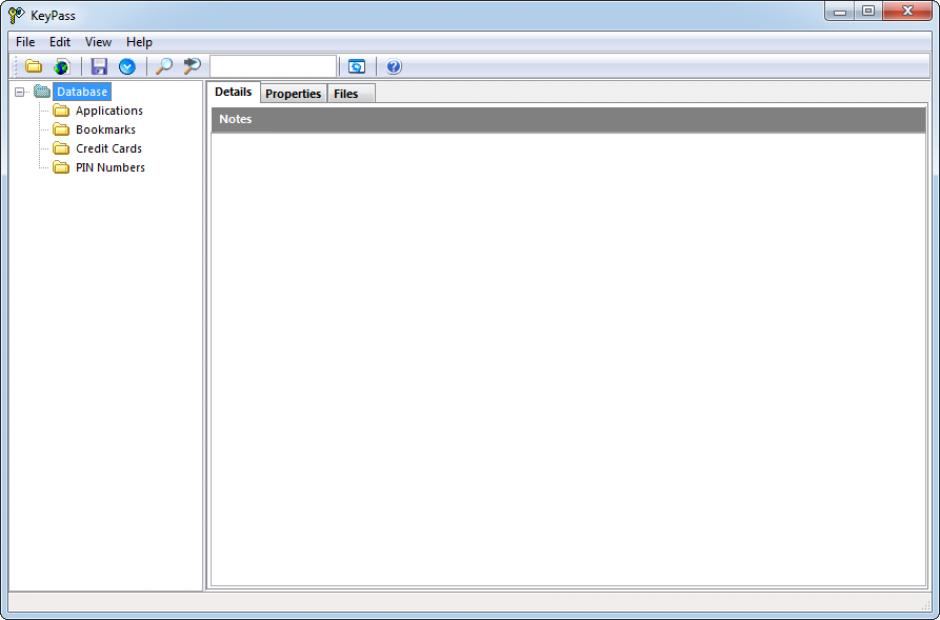The width and height of the screenshot is (940, 620).
Task: Click inside the Notes text area
Action: pyautogui.click(x=568, y=359)
